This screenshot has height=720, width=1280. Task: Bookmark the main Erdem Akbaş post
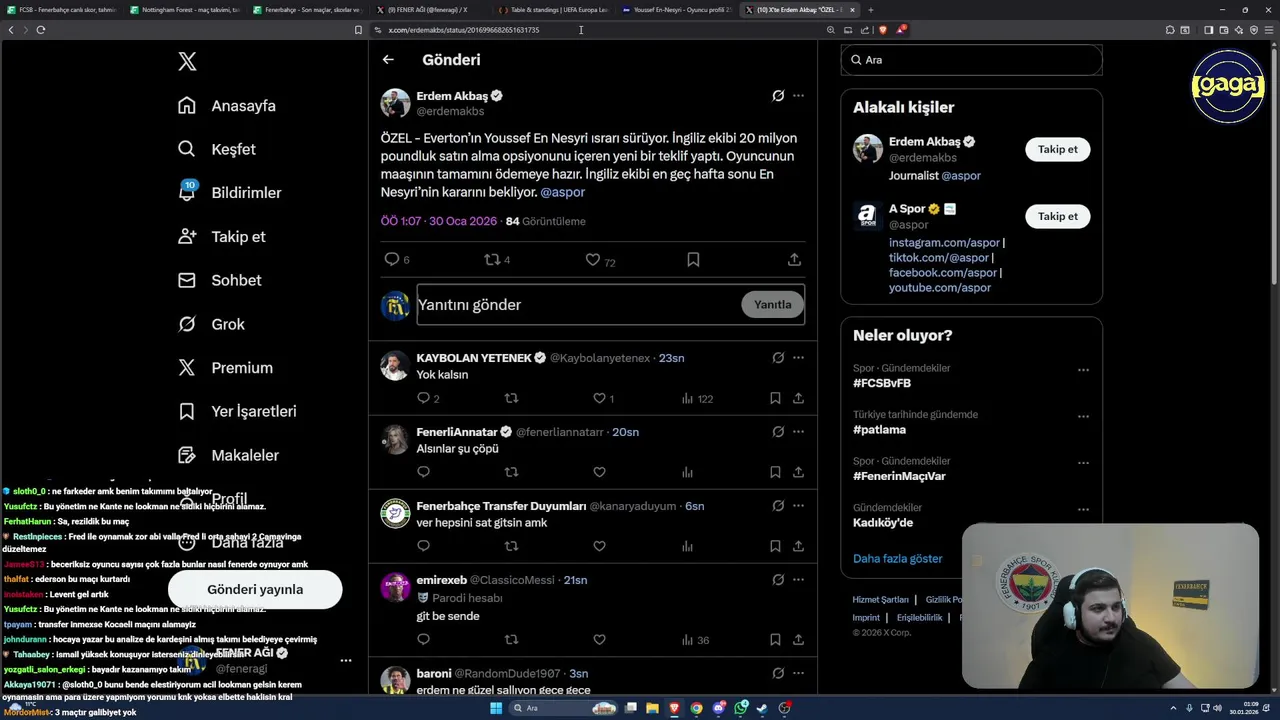pos(693,259)
